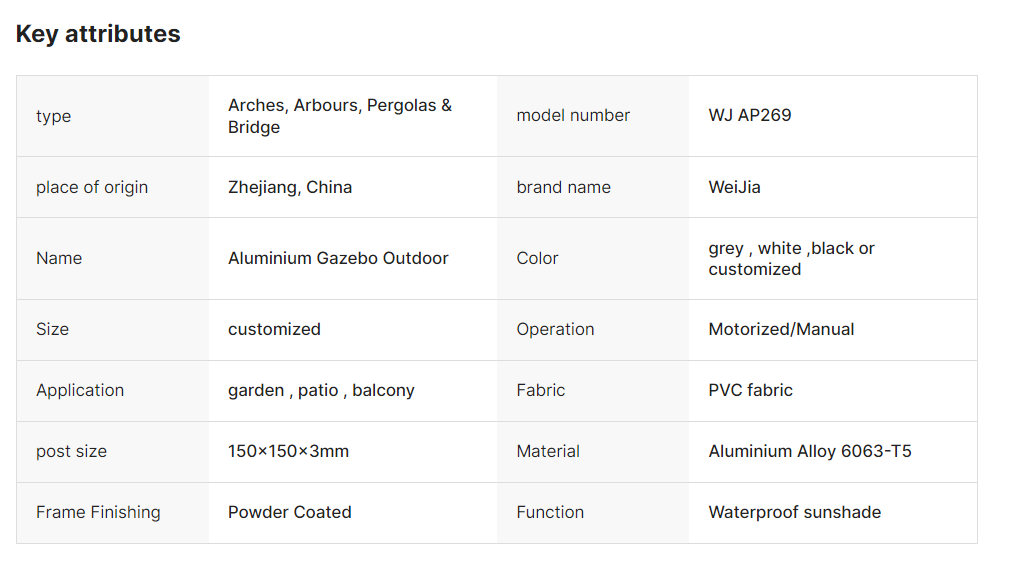1014x565 pixels.
Task: Click the PVC fabric value
Action: coord(750,390)
